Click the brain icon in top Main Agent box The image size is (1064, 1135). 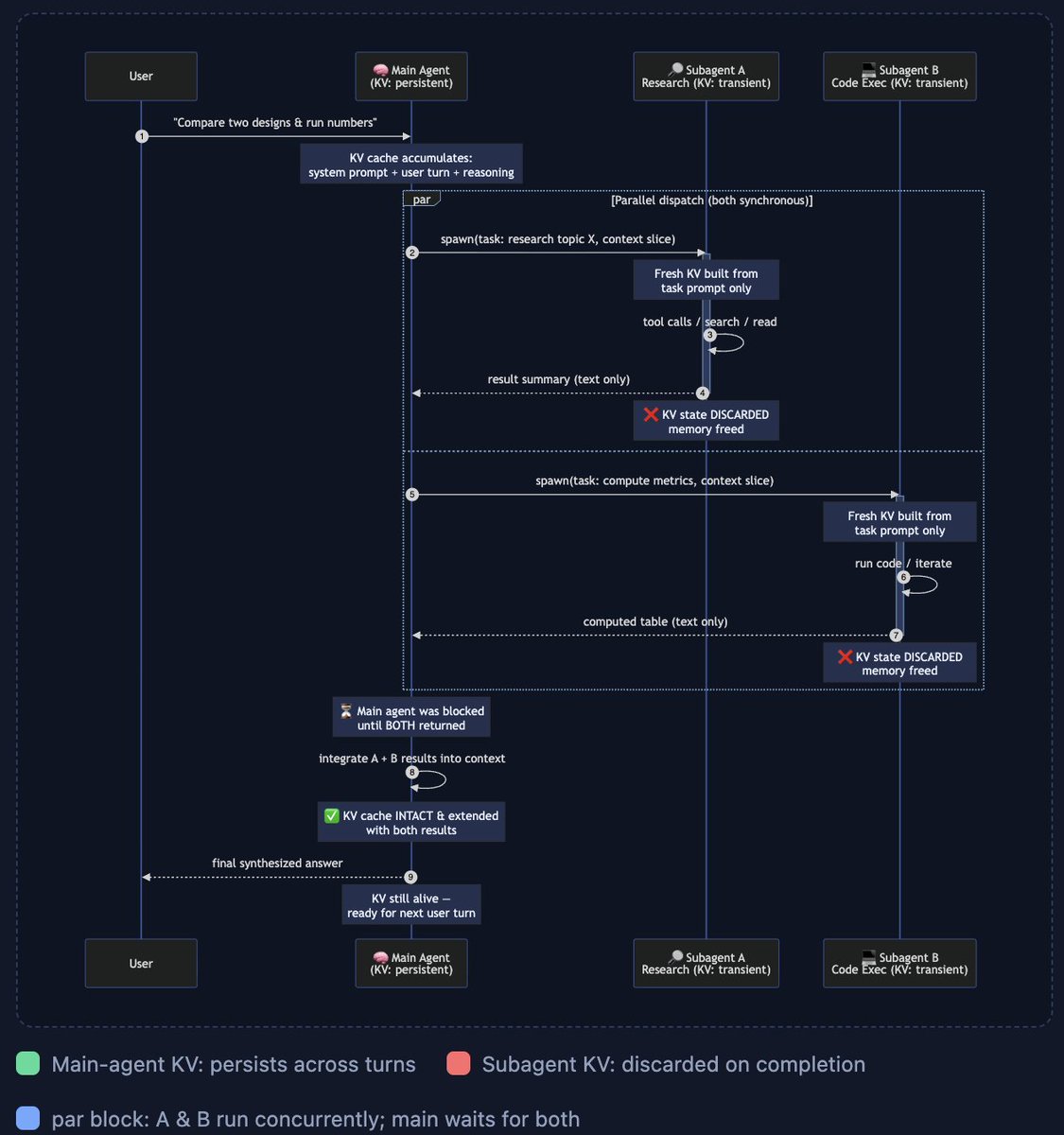[380, 70]
